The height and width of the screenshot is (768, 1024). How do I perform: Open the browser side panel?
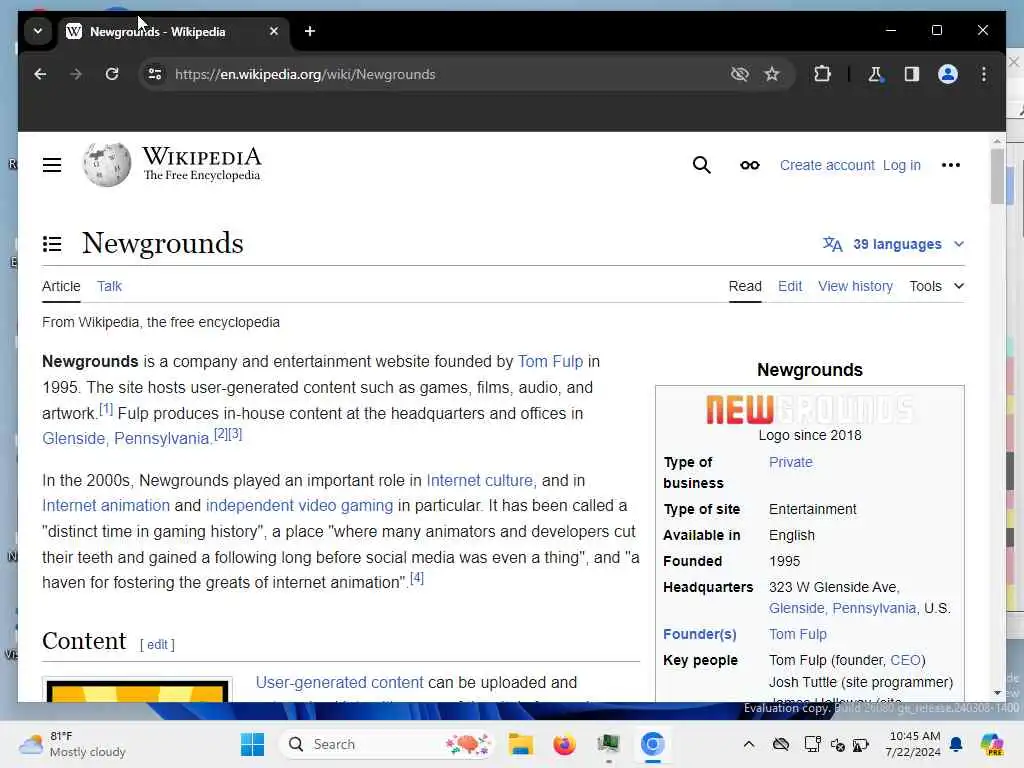(912, 74)
